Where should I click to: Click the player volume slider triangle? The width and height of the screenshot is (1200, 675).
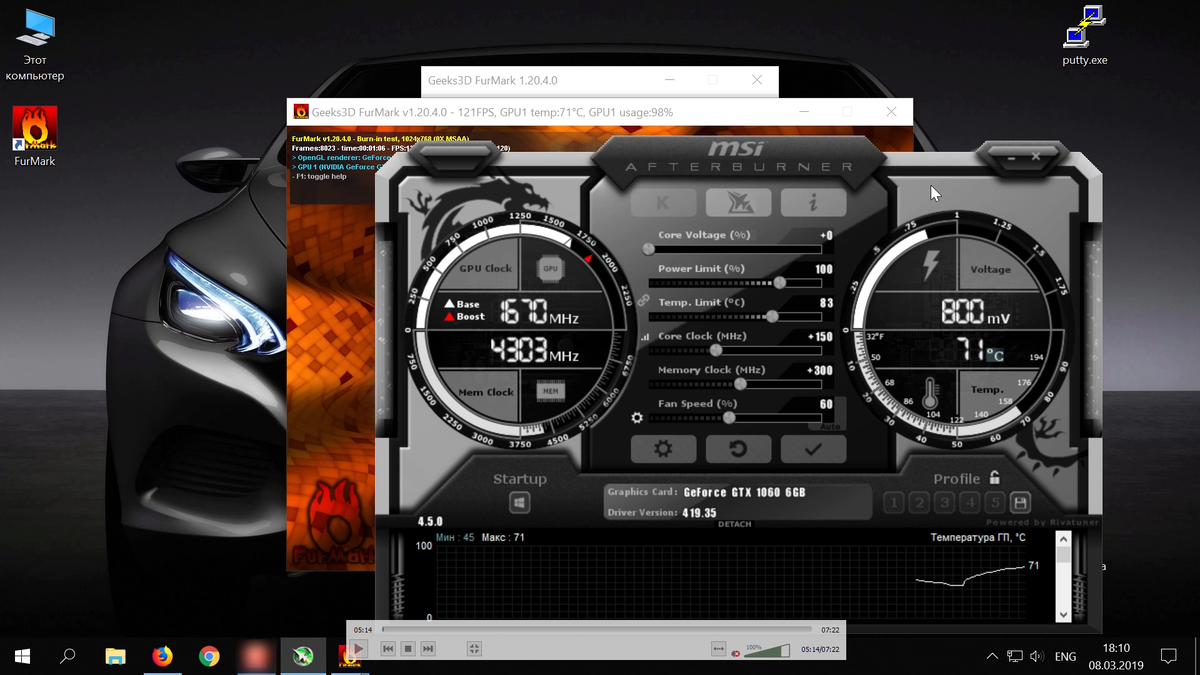(767, 651)
